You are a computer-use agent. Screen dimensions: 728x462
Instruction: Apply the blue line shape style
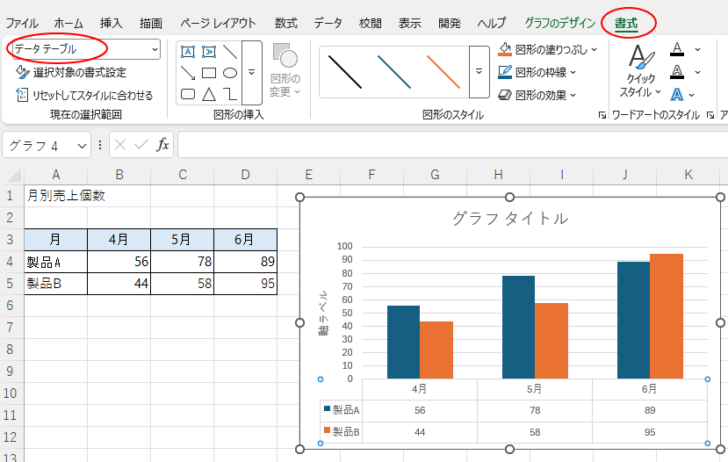[x=394, y=72]
